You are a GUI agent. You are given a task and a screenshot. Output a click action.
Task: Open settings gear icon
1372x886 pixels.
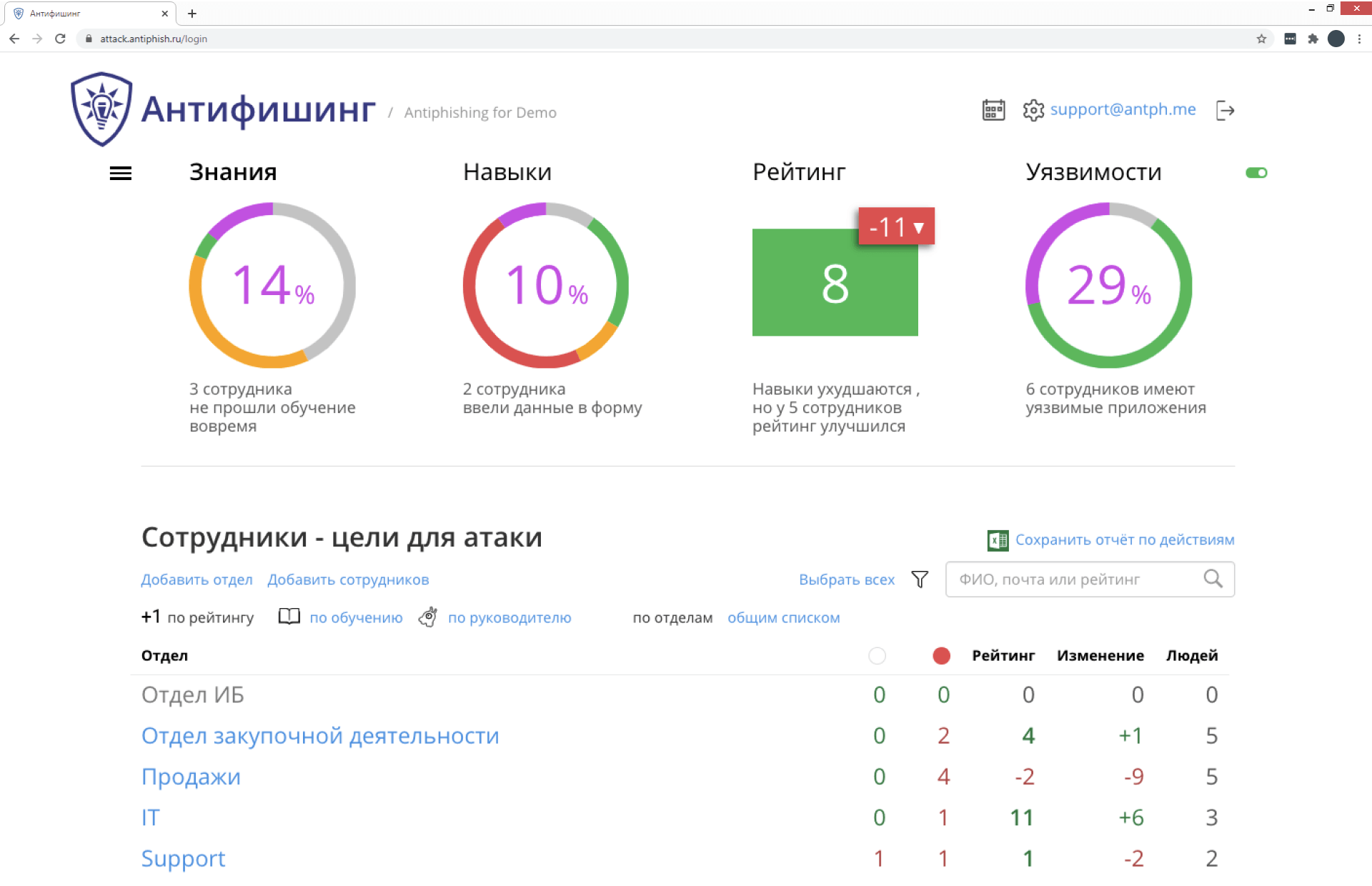click(1033, 110)
